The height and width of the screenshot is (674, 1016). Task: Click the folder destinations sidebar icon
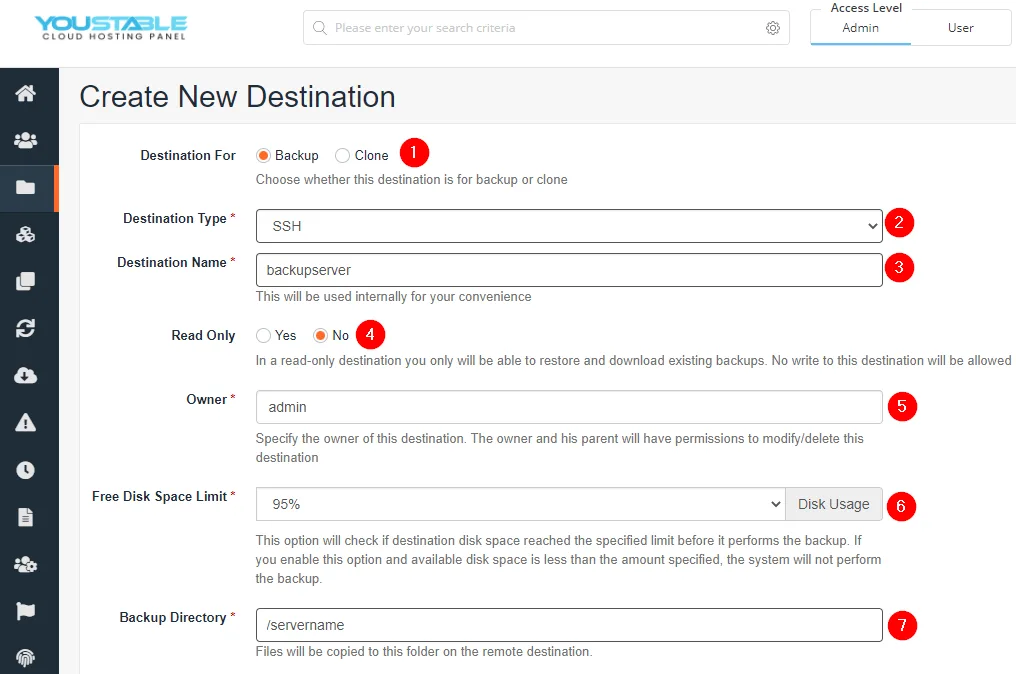[x=25, y=187]
